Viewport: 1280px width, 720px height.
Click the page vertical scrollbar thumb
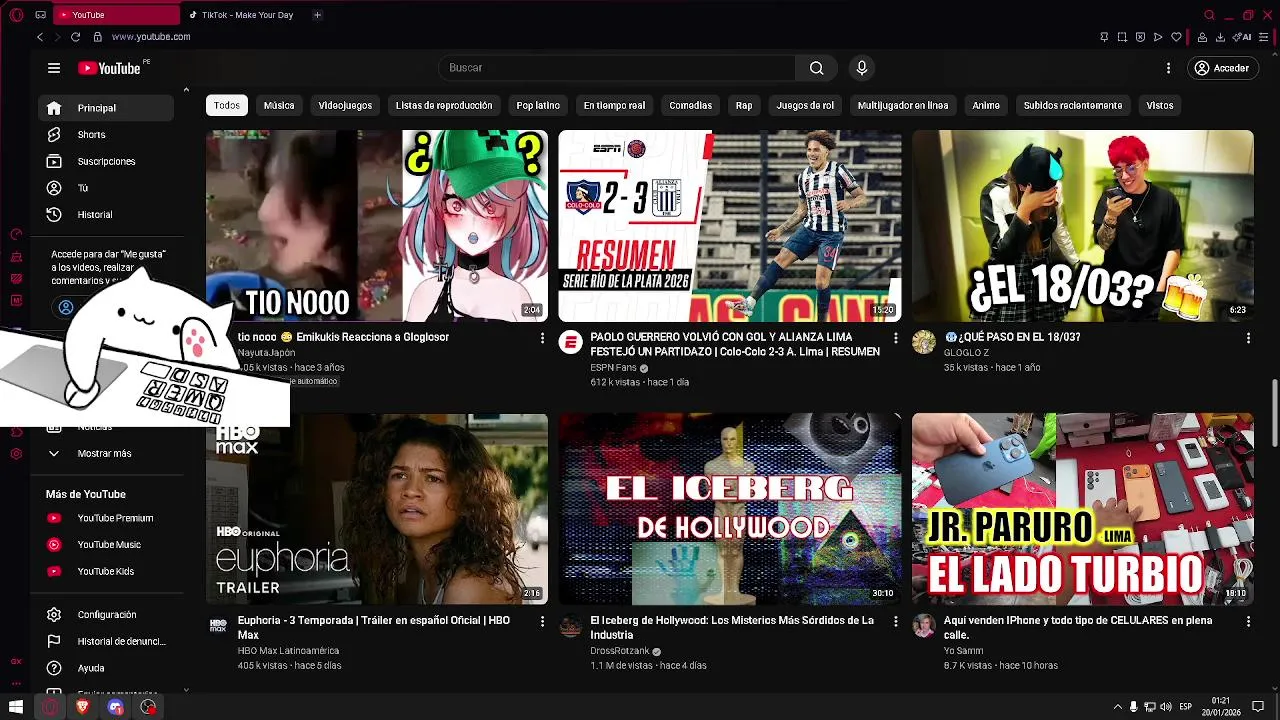click(1274, 413)
